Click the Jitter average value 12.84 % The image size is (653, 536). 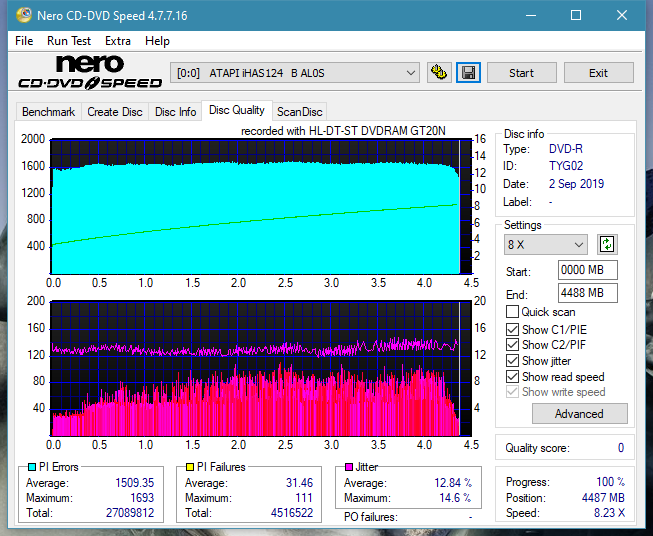[453, 483]
